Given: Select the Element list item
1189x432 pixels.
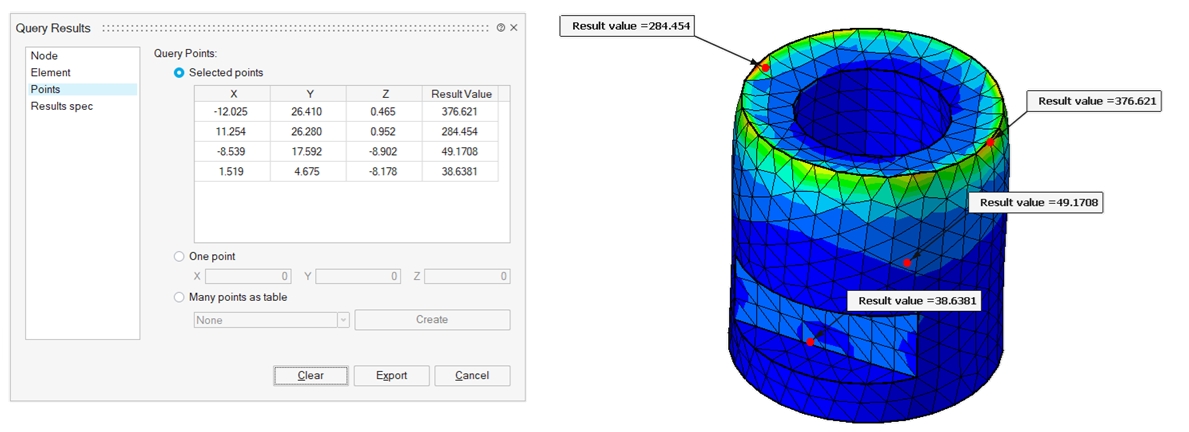Looking at the screenshot, I should point(50,73).
